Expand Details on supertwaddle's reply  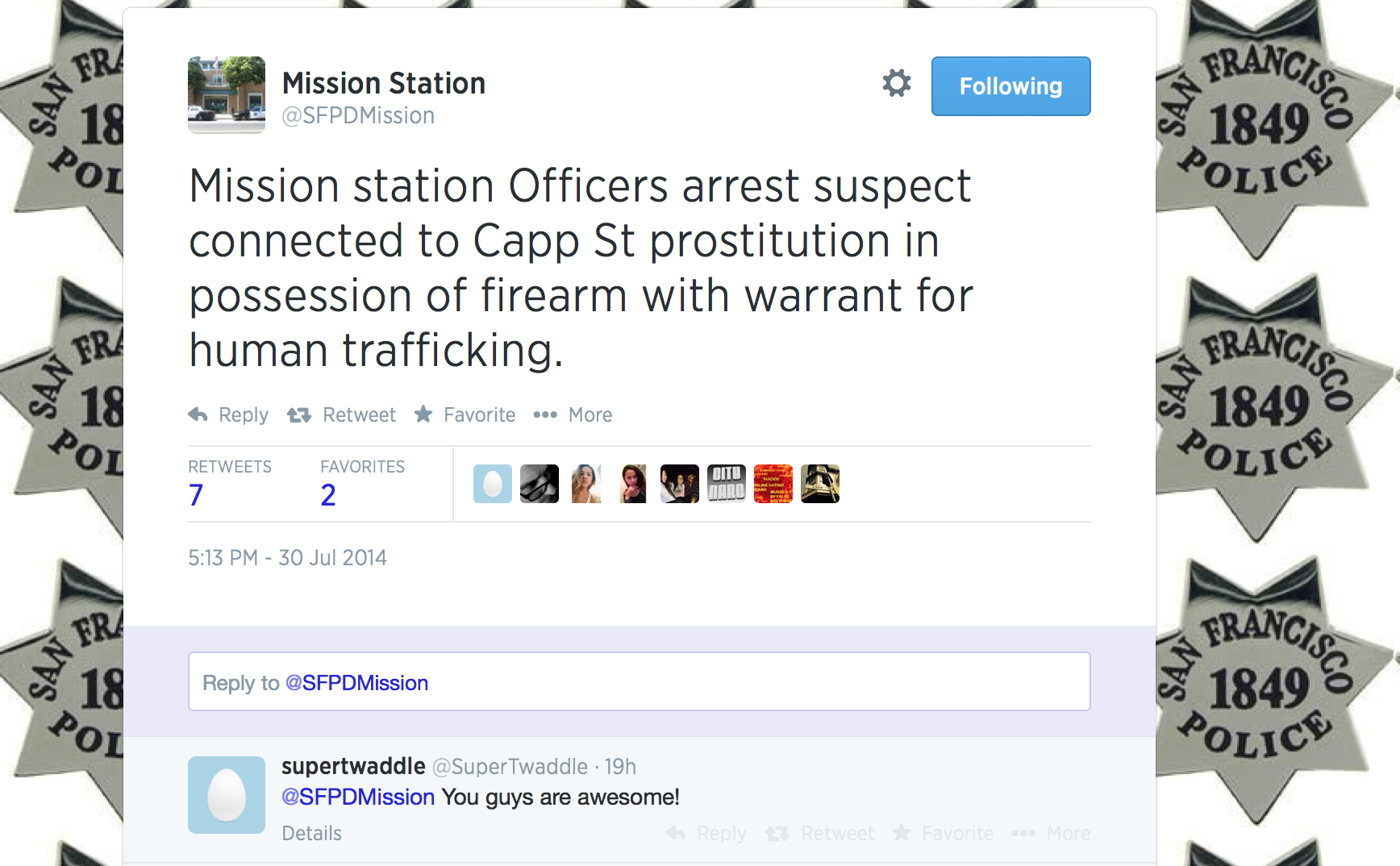coord(311,833)
